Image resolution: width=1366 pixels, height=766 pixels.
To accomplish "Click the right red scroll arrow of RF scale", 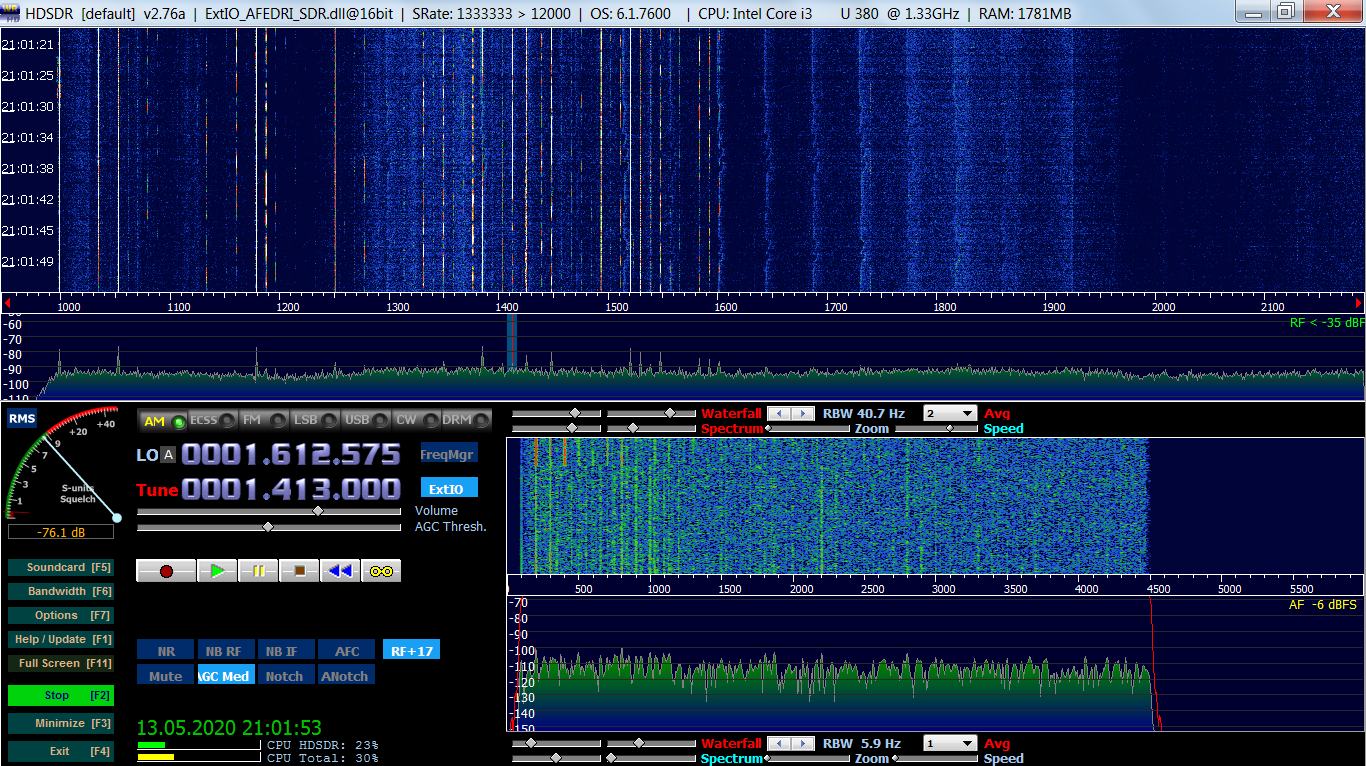I will (1359, 302).
